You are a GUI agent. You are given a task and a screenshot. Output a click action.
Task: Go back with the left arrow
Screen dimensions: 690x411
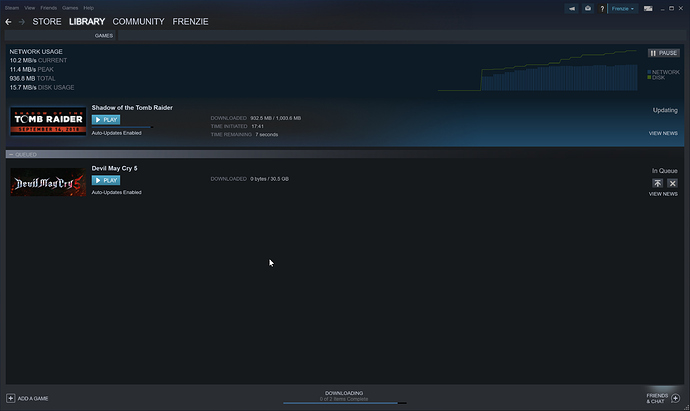pos(8,22)
